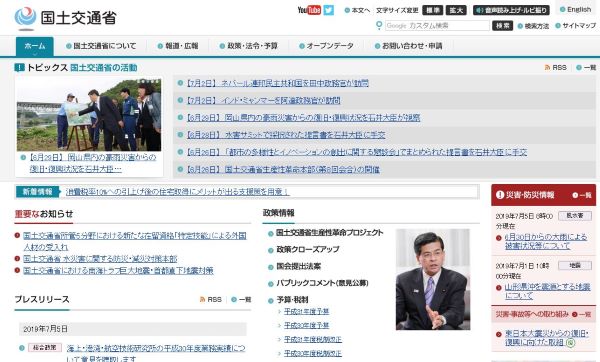The height and width of the screenshot is (362, 600).
Task: Click 標準 text size button
Action: point(433,10)
